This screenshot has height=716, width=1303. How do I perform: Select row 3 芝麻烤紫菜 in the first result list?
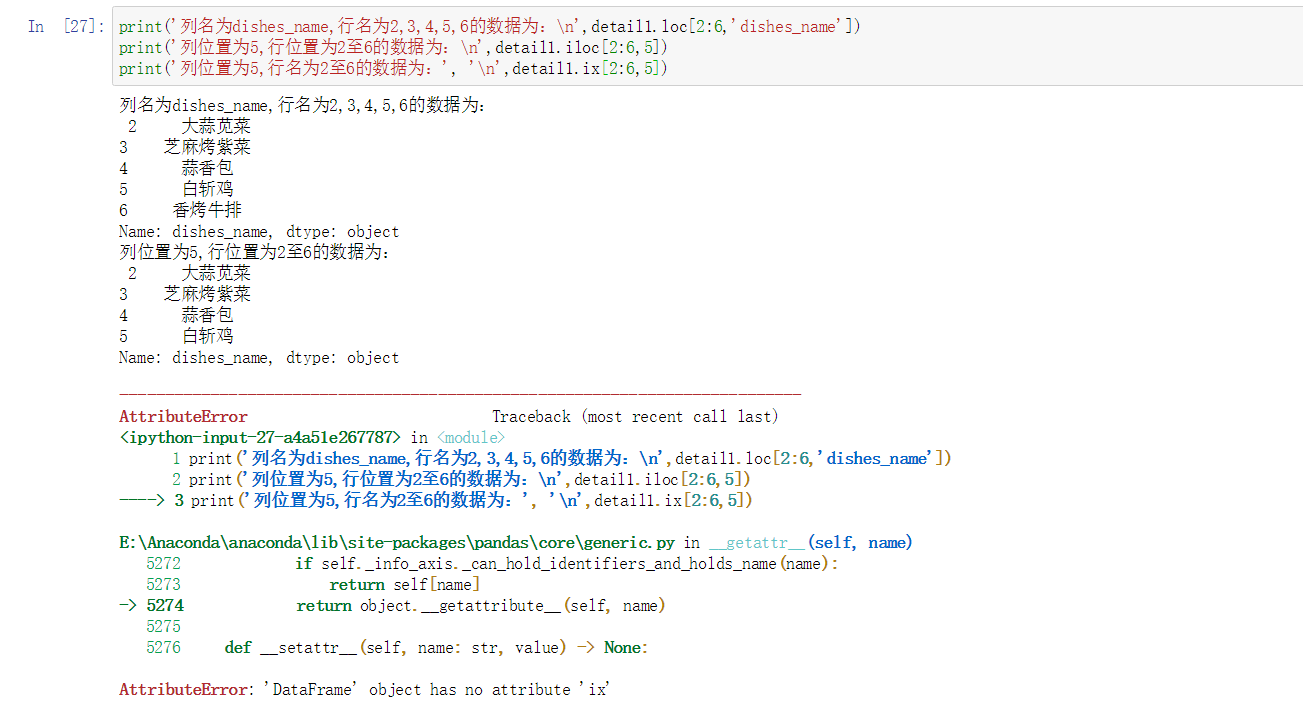click(x=185, y=147)
